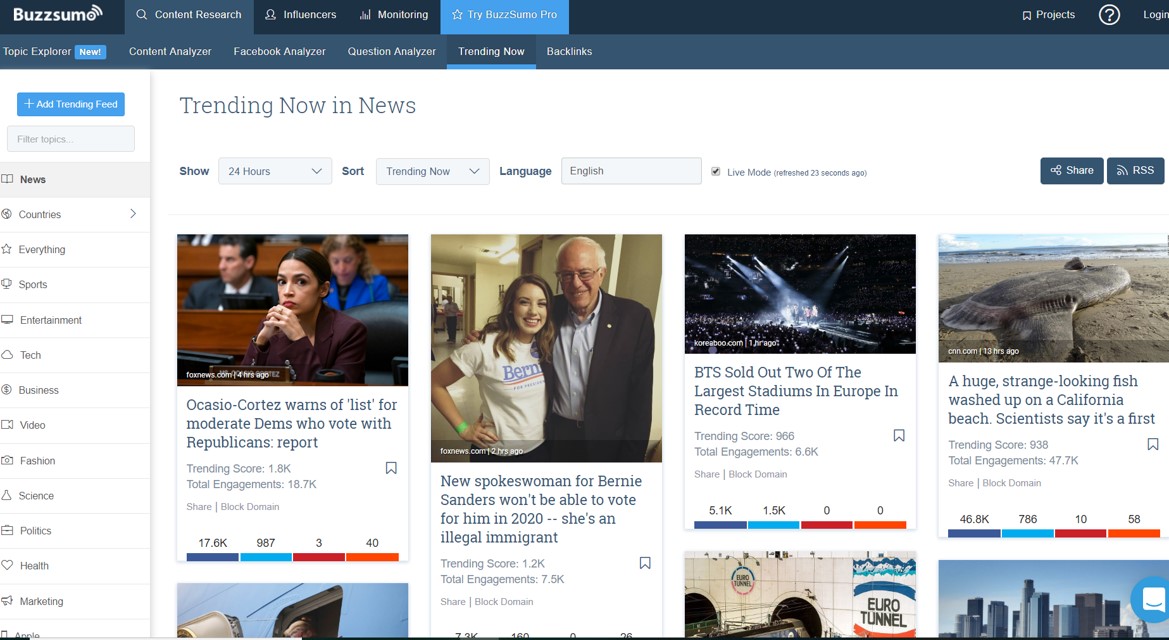
Task: Click the Politics briefcase icon
Action: coord(7,530)
